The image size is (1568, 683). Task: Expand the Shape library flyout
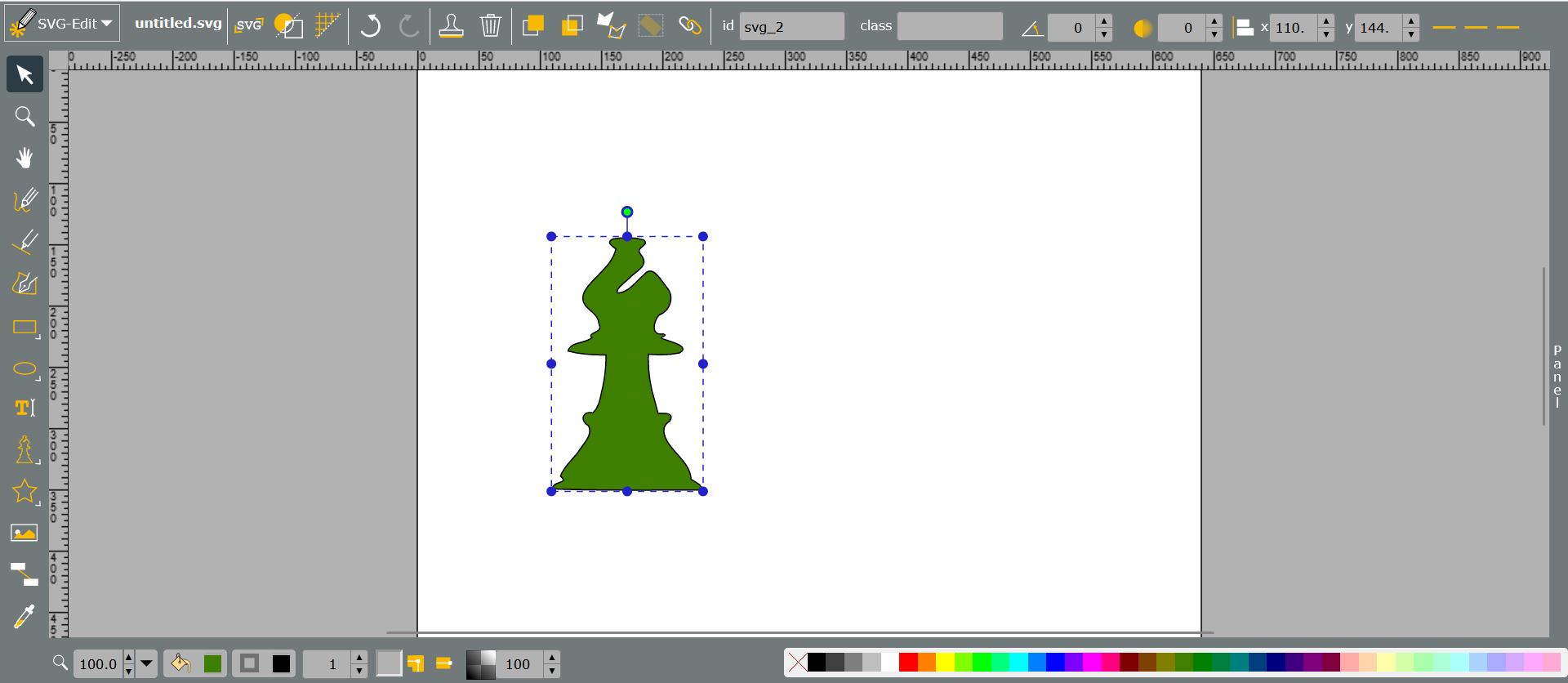click(x=38, y=462)
